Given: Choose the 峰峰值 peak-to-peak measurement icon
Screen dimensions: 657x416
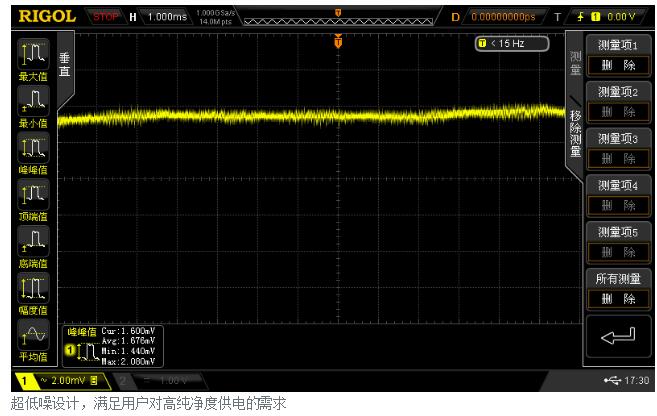Looking at the screenshot, I should point(34,152).
